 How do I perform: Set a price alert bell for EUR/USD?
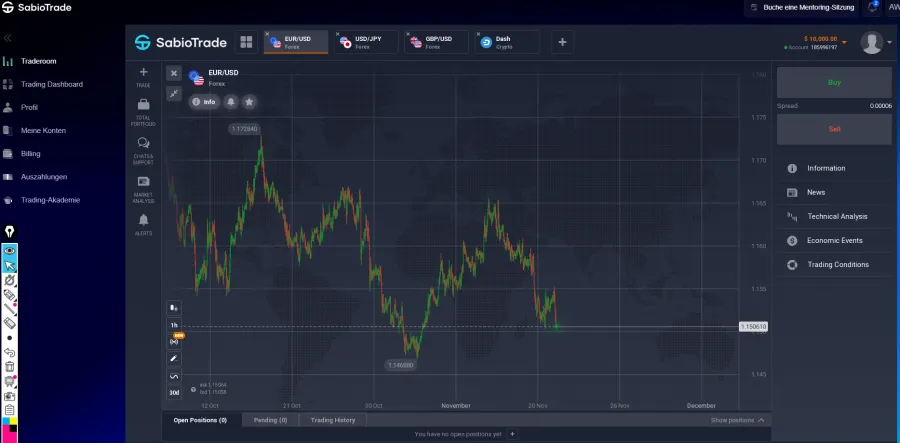pyautogui.click(x=231, y=102)
